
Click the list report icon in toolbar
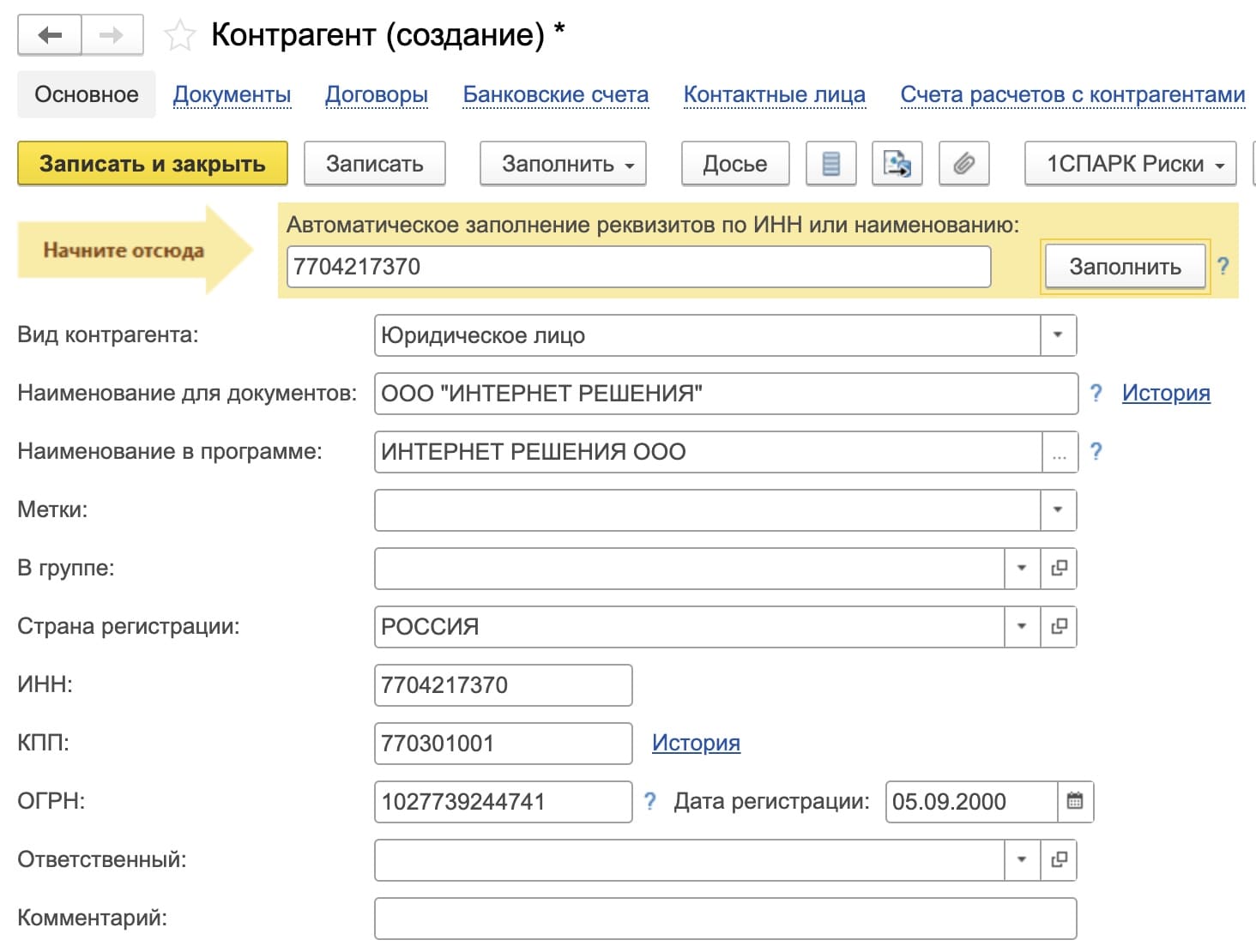[x=830, y=163]
